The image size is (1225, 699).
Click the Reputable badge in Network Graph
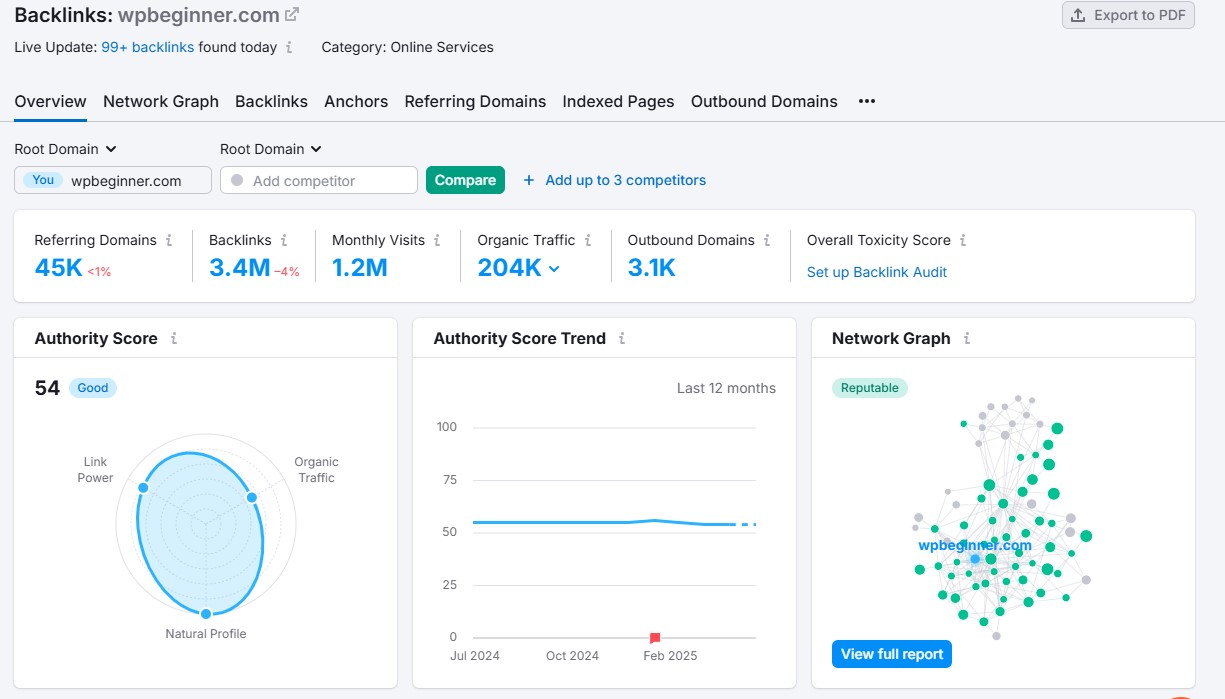pyautogui.click(x=869, y=388)
